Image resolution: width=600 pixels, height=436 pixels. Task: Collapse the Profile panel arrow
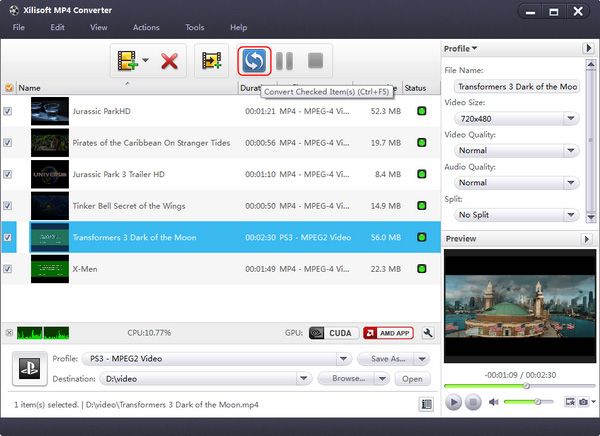coord(589,48)
